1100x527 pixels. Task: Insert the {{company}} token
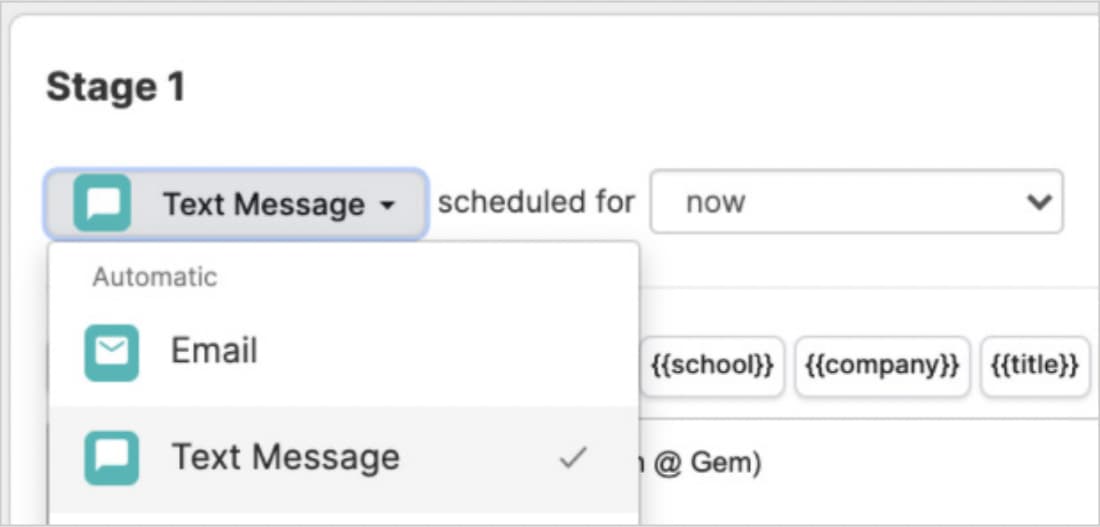tap(883, 366)
